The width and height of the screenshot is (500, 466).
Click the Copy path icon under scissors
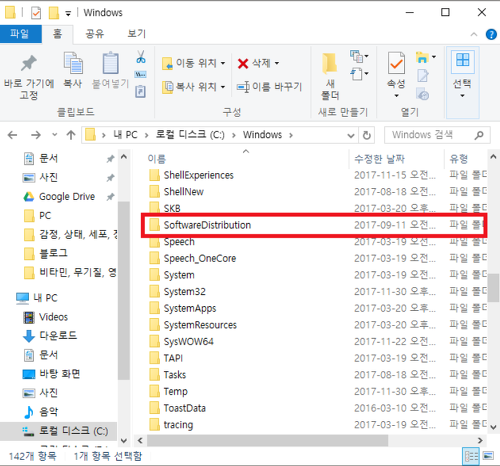140,75
